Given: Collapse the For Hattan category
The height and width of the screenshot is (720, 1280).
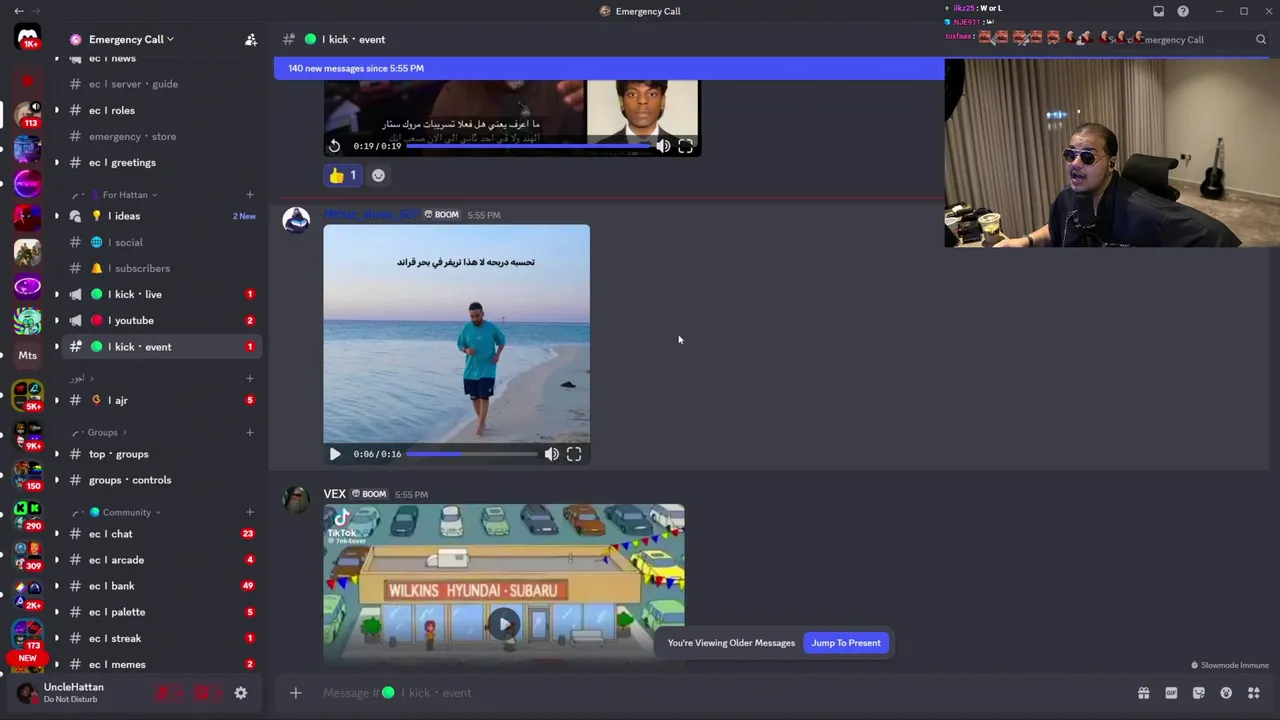Looking at the screenshot, I should coord(124,194).
